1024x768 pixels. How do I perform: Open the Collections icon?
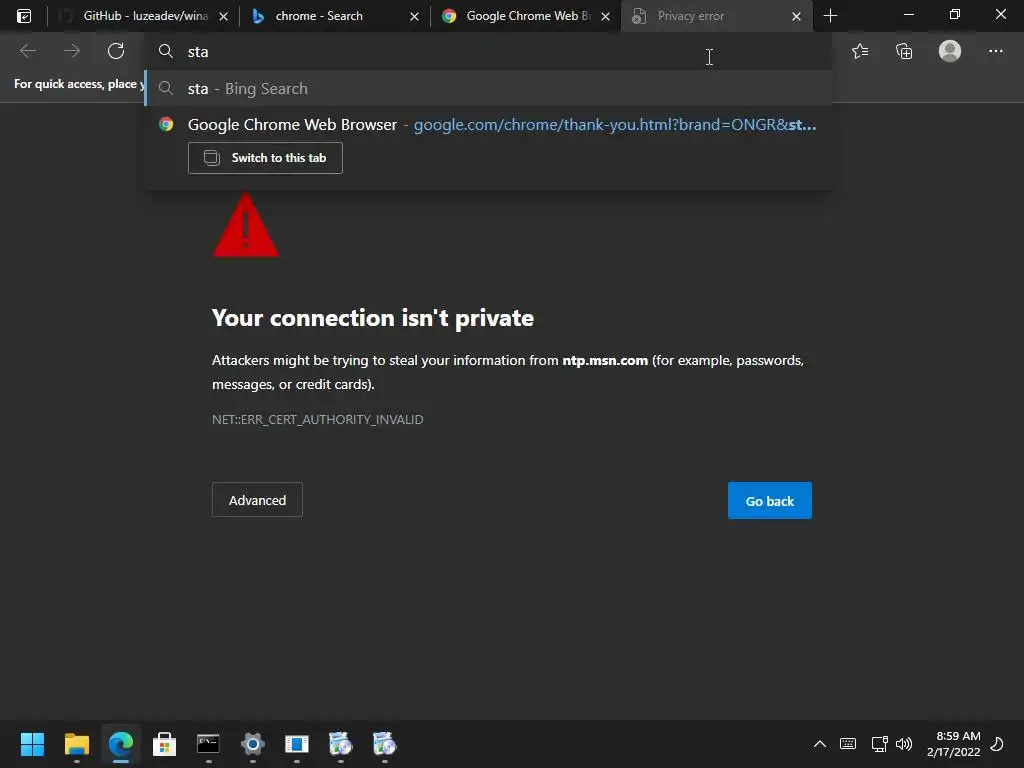[x=904, y=51]
